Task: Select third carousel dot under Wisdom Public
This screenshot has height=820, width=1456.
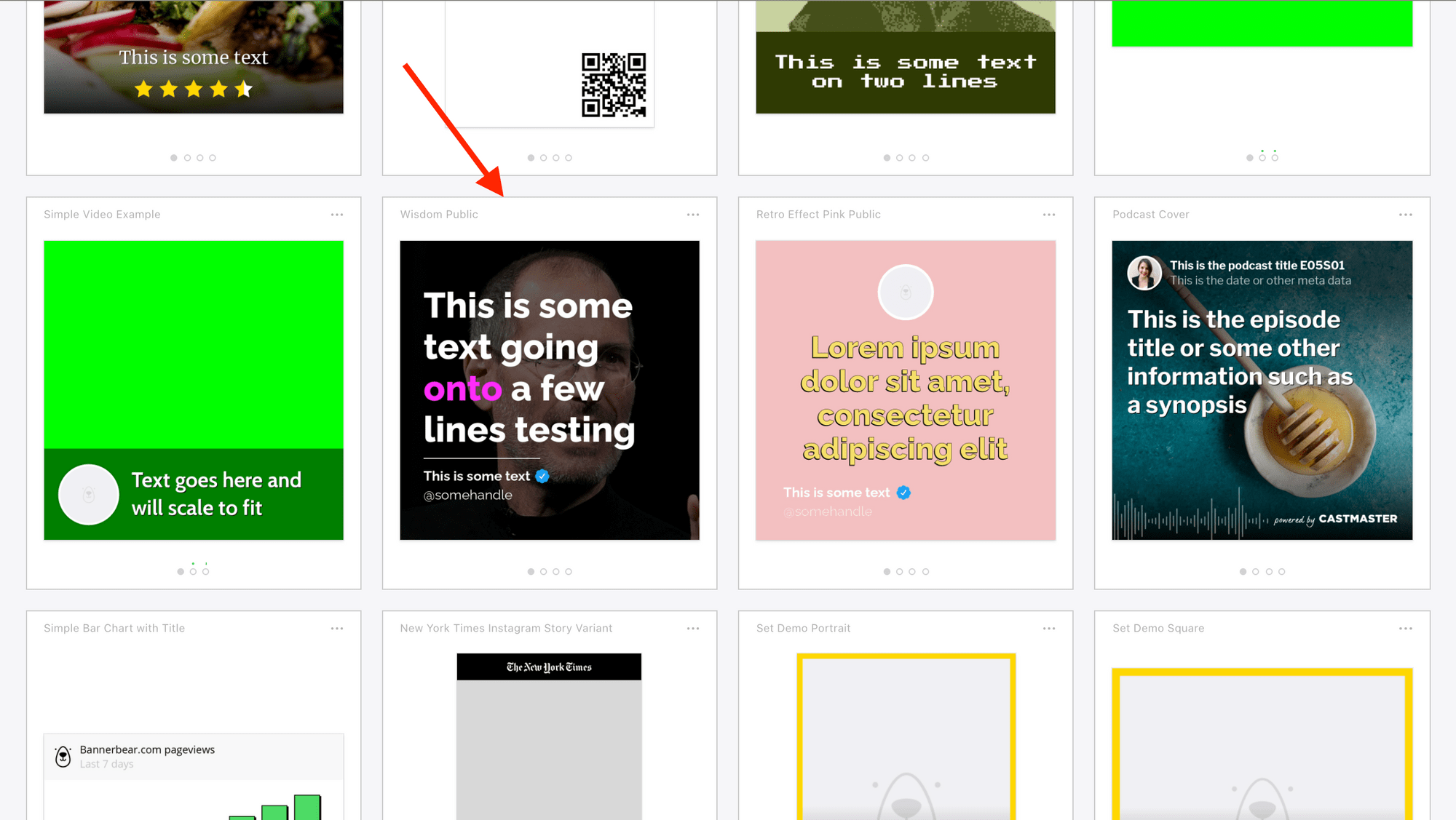Action: tap(556, 572)
